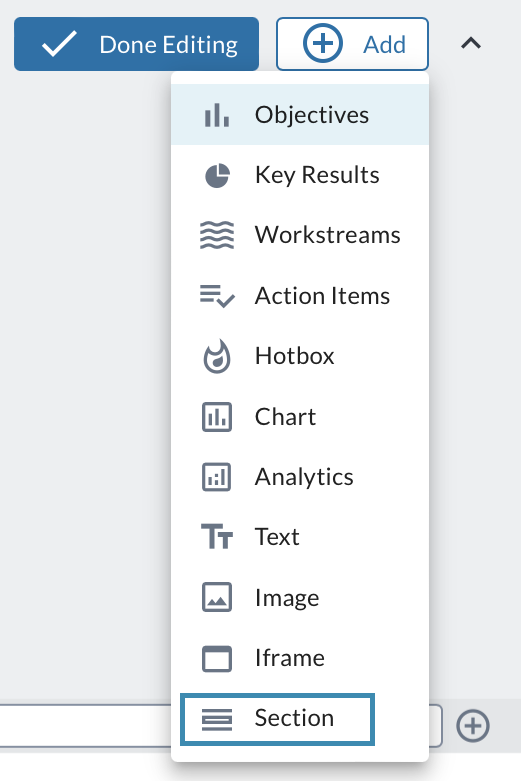Choose Objectives from the Add menu
521x781 pixels.
[x=300, y=115]
